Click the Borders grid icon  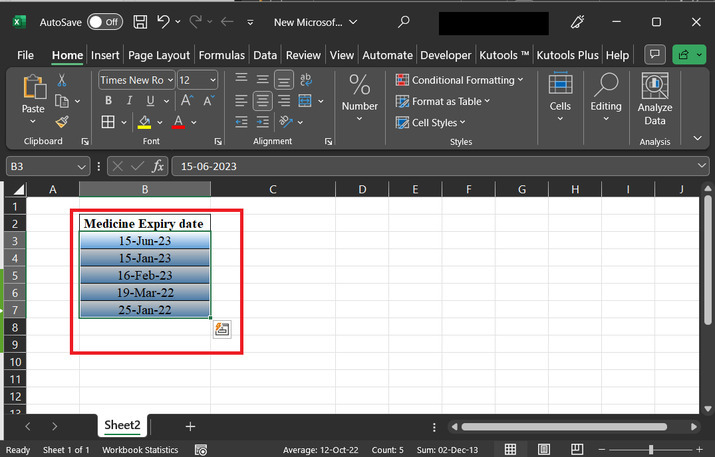[x=108, y=122]
